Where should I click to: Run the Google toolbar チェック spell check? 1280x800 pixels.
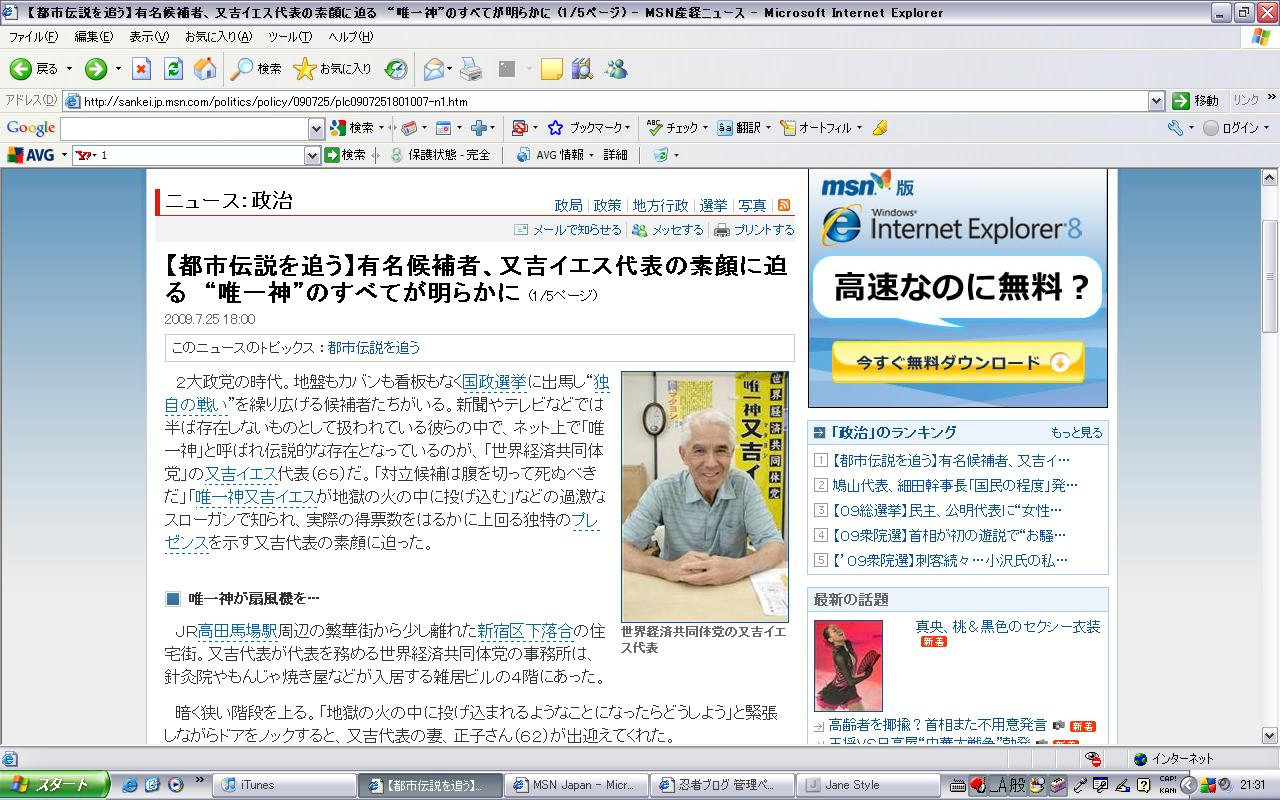(672, 128)
